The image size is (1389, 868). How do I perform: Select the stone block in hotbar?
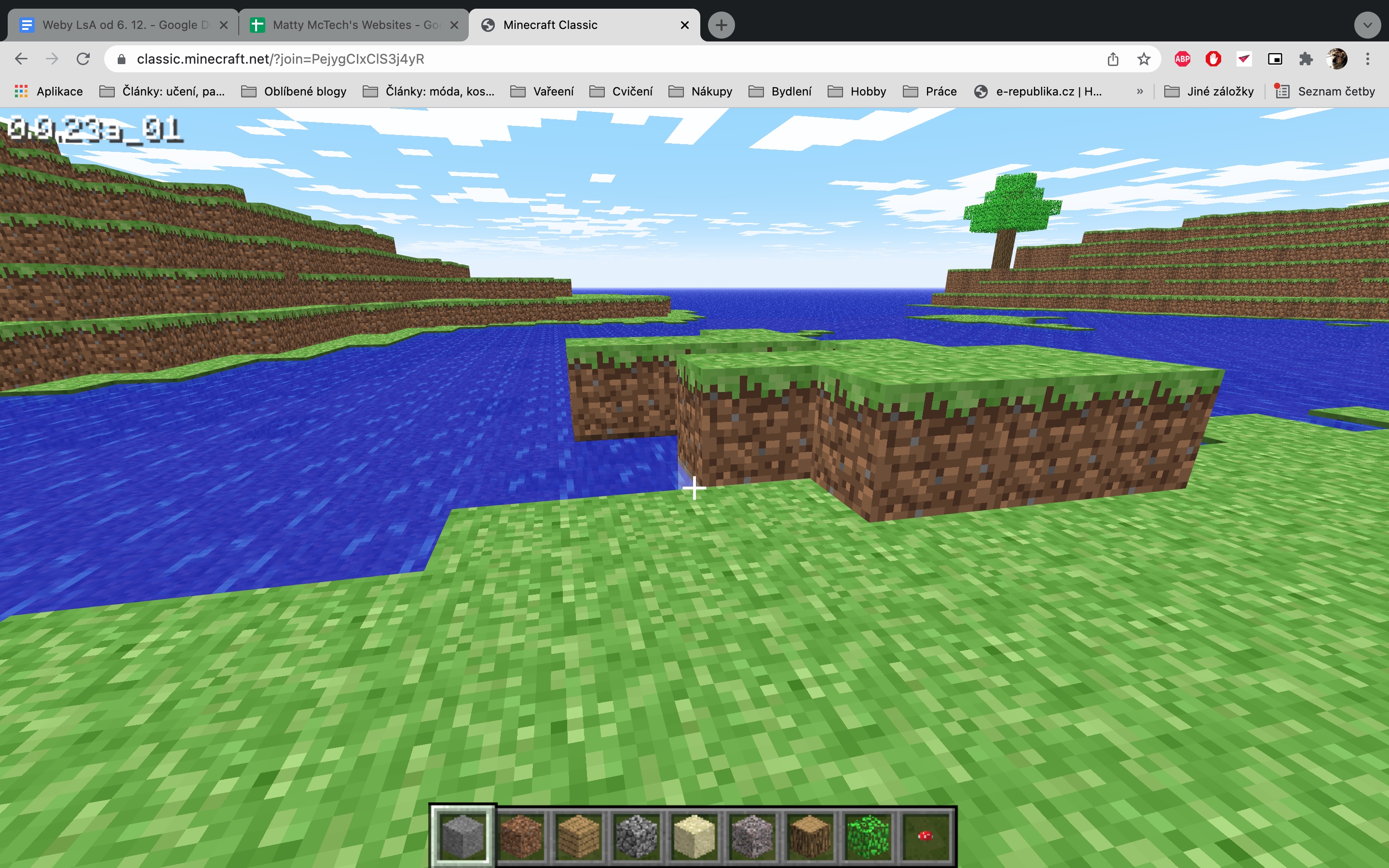(463, 836)
